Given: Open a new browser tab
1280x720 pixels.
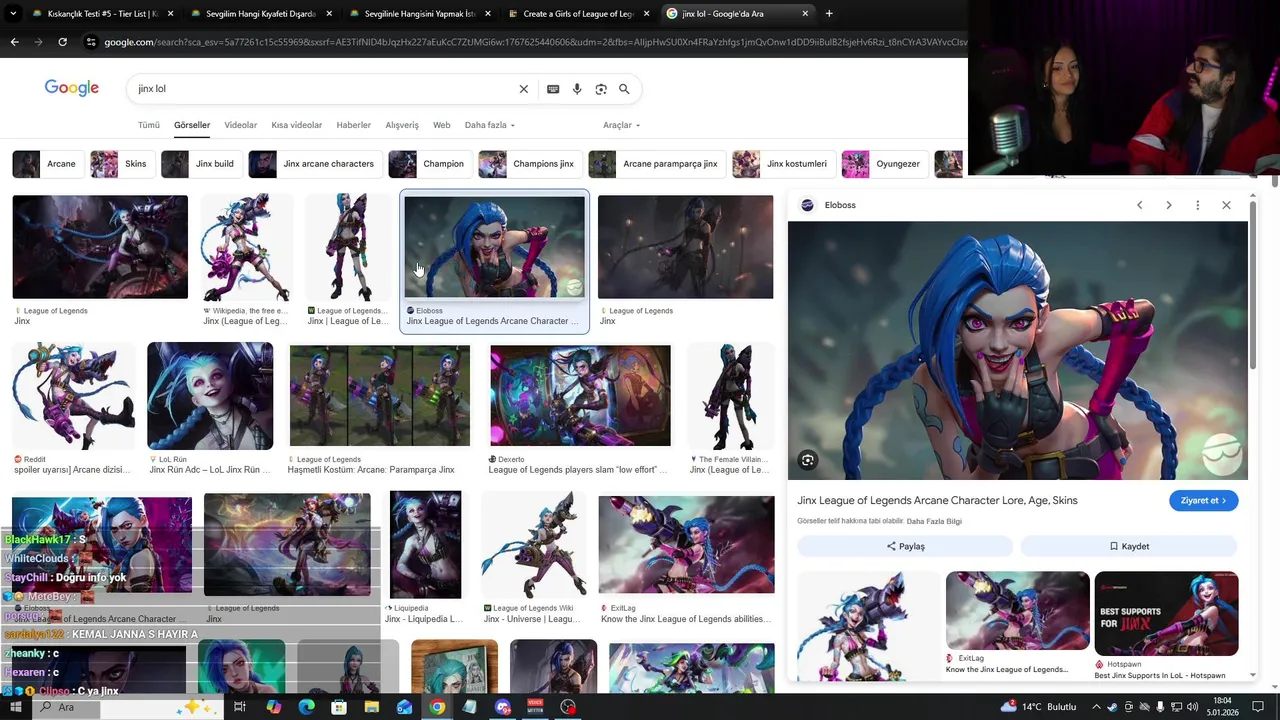Looking at the screenshot, I should pyautogui.click(x=829, y=14).
